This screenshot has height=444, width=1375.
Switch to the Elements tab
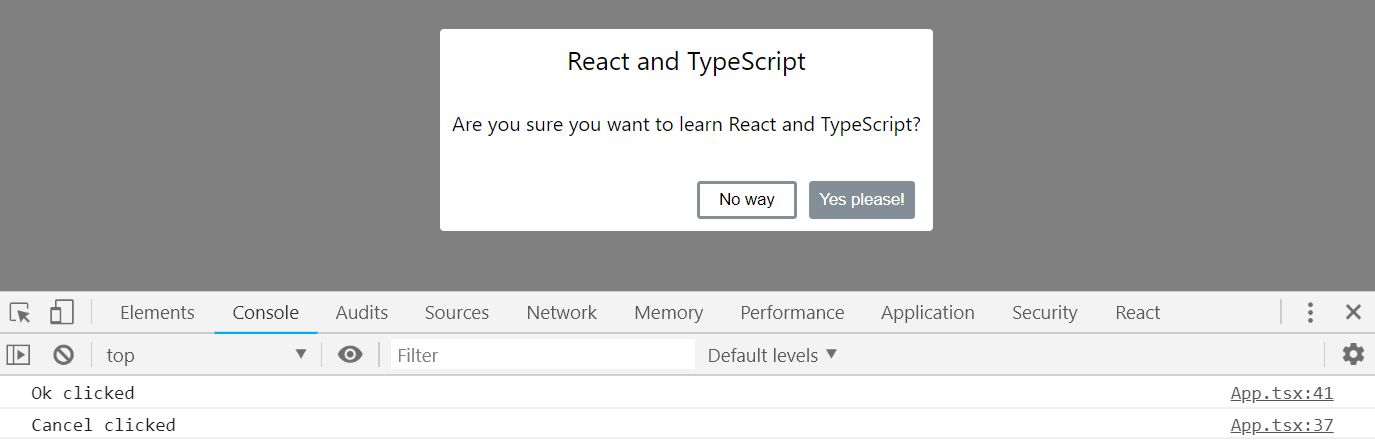[157, 313]
